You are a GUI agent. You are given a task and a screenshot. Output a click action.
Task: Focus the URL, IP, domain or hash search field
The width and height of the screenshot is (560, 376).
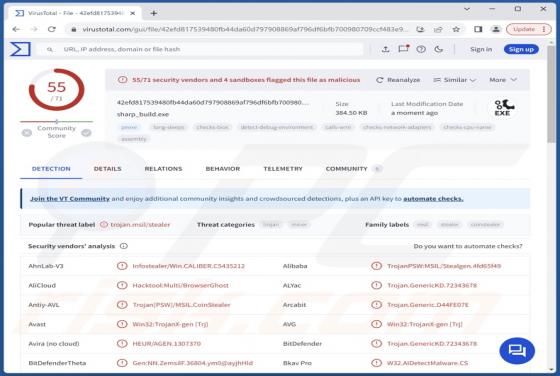tap(202, 49)
